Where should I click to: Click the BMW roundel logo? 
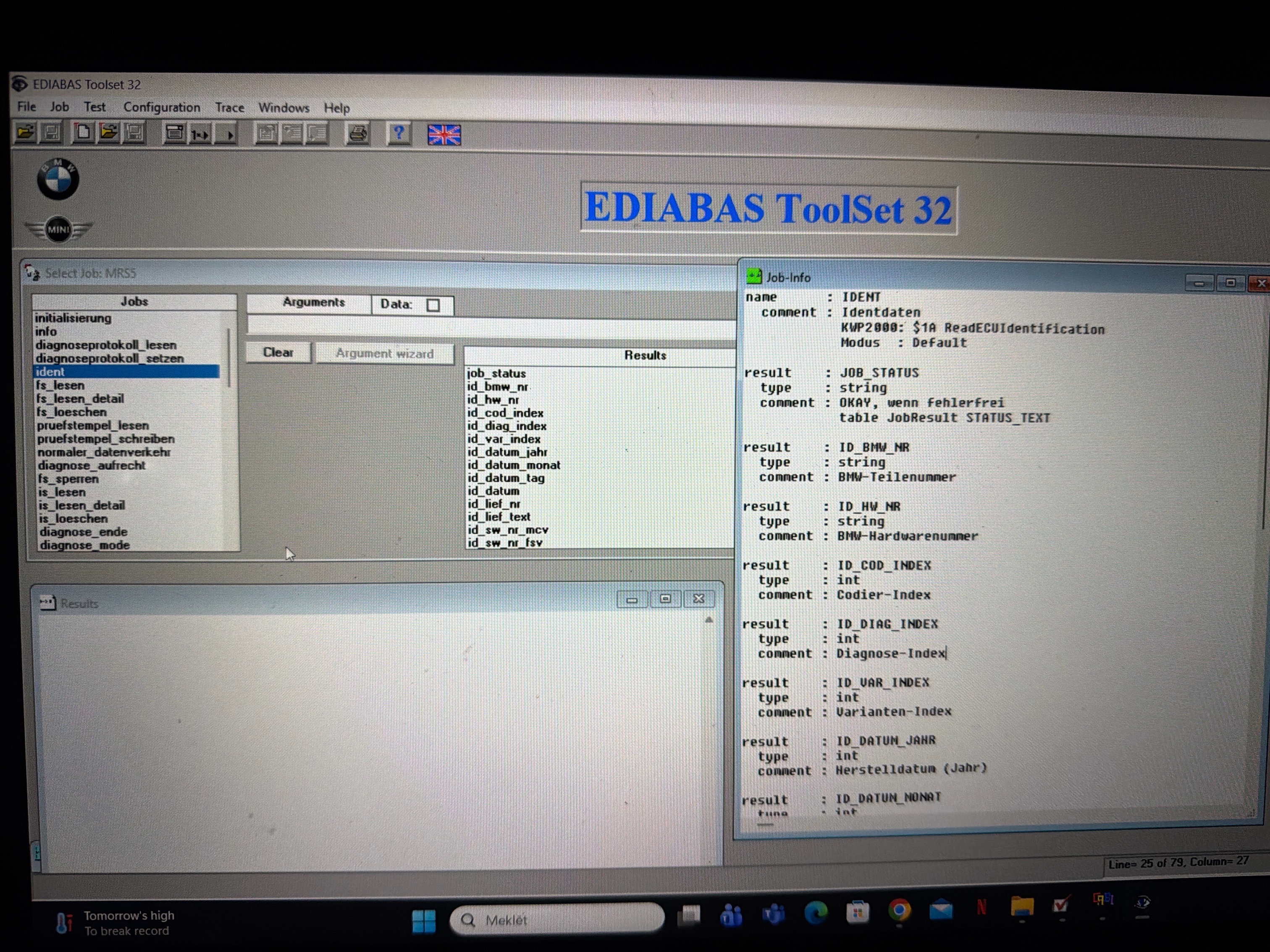pyautogui.click(x=58, y=179)
